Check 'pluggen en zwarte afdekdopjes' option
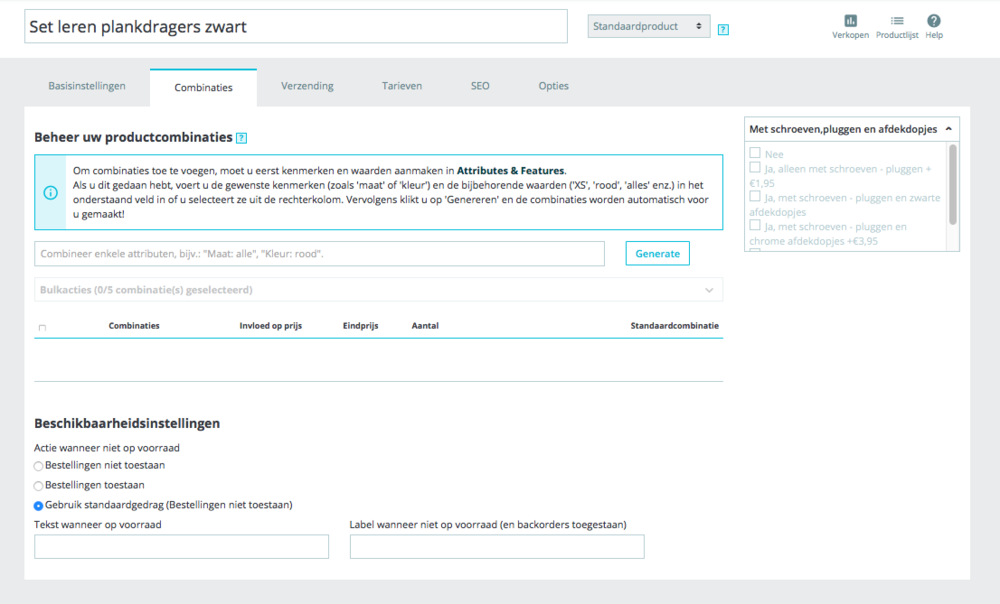1000x604 pixels. [x=755, y=196]
